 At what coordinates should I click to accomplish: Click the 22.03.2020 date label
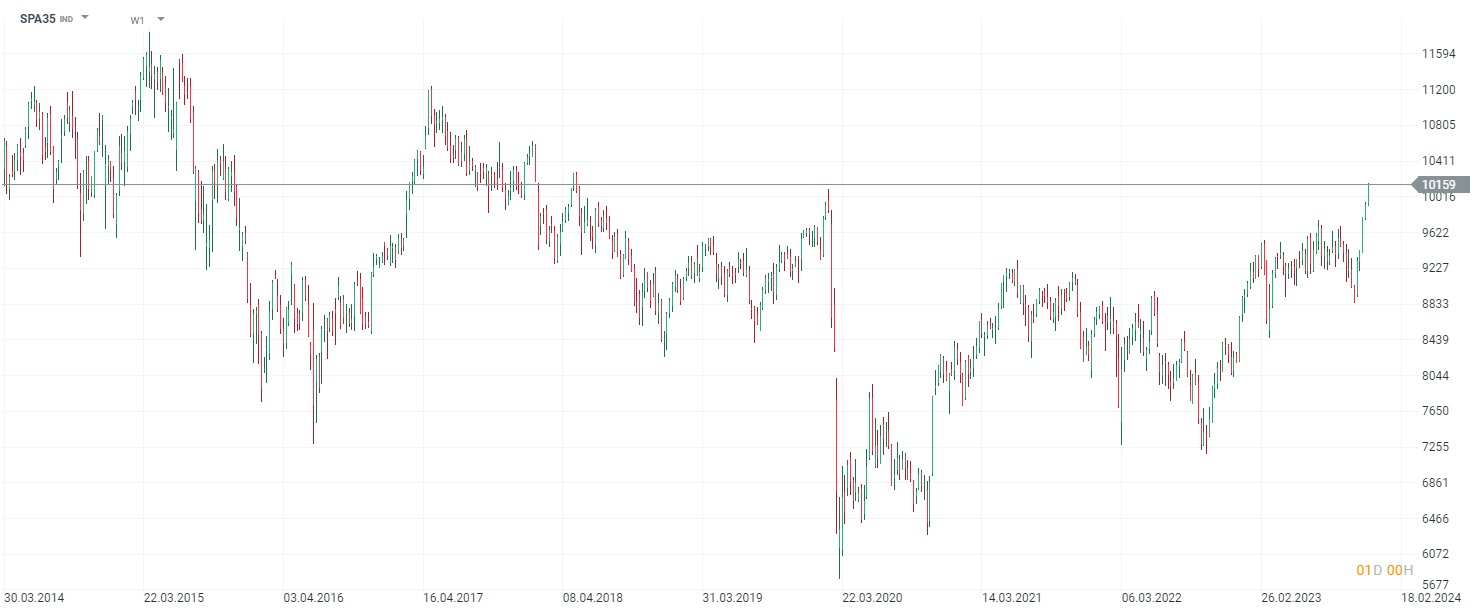(872, 598)
